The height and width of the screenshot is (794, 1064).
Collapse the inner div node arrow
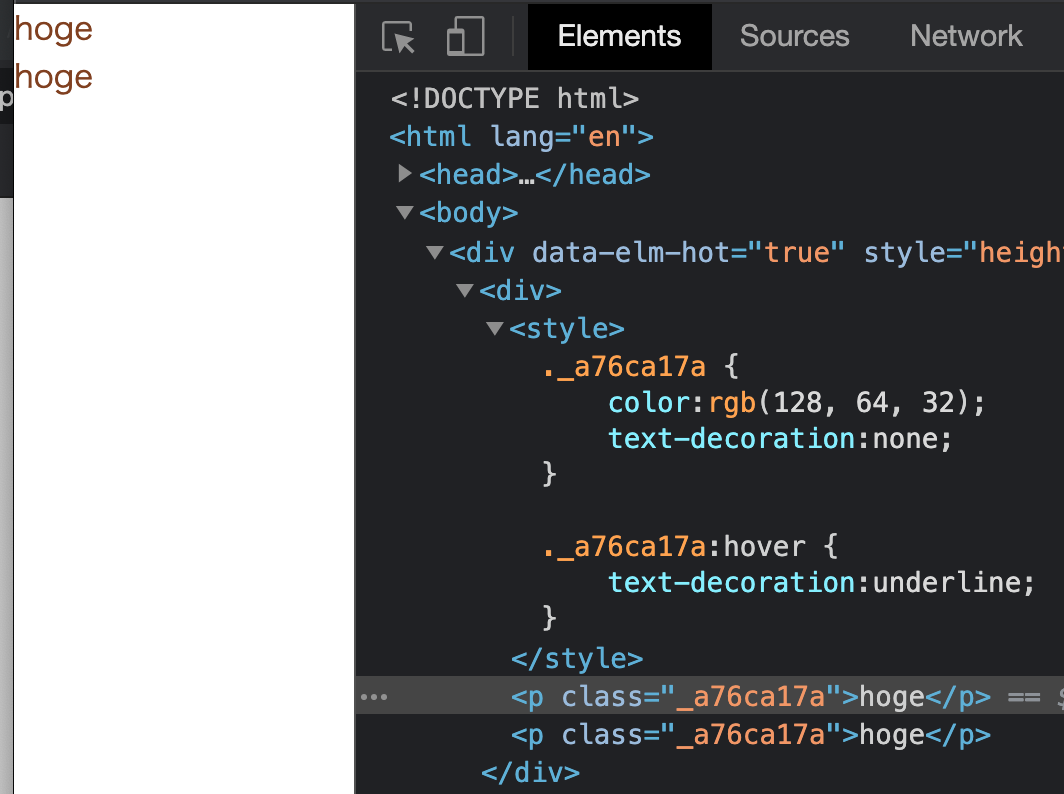pyautogui.click(x=465, y=290)
